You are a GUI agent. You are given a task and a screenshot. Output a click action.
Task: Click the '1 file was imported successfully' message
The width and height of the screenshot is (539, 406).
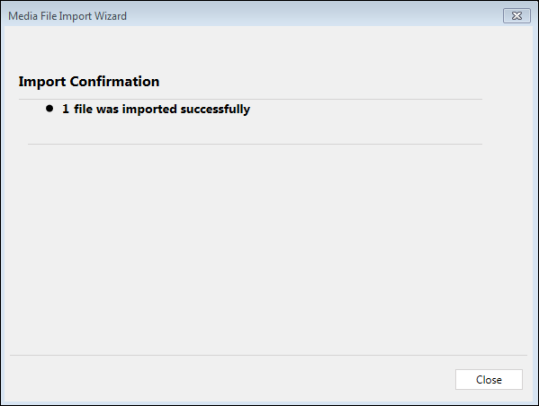pyautogui.click(x=156, y=109)
